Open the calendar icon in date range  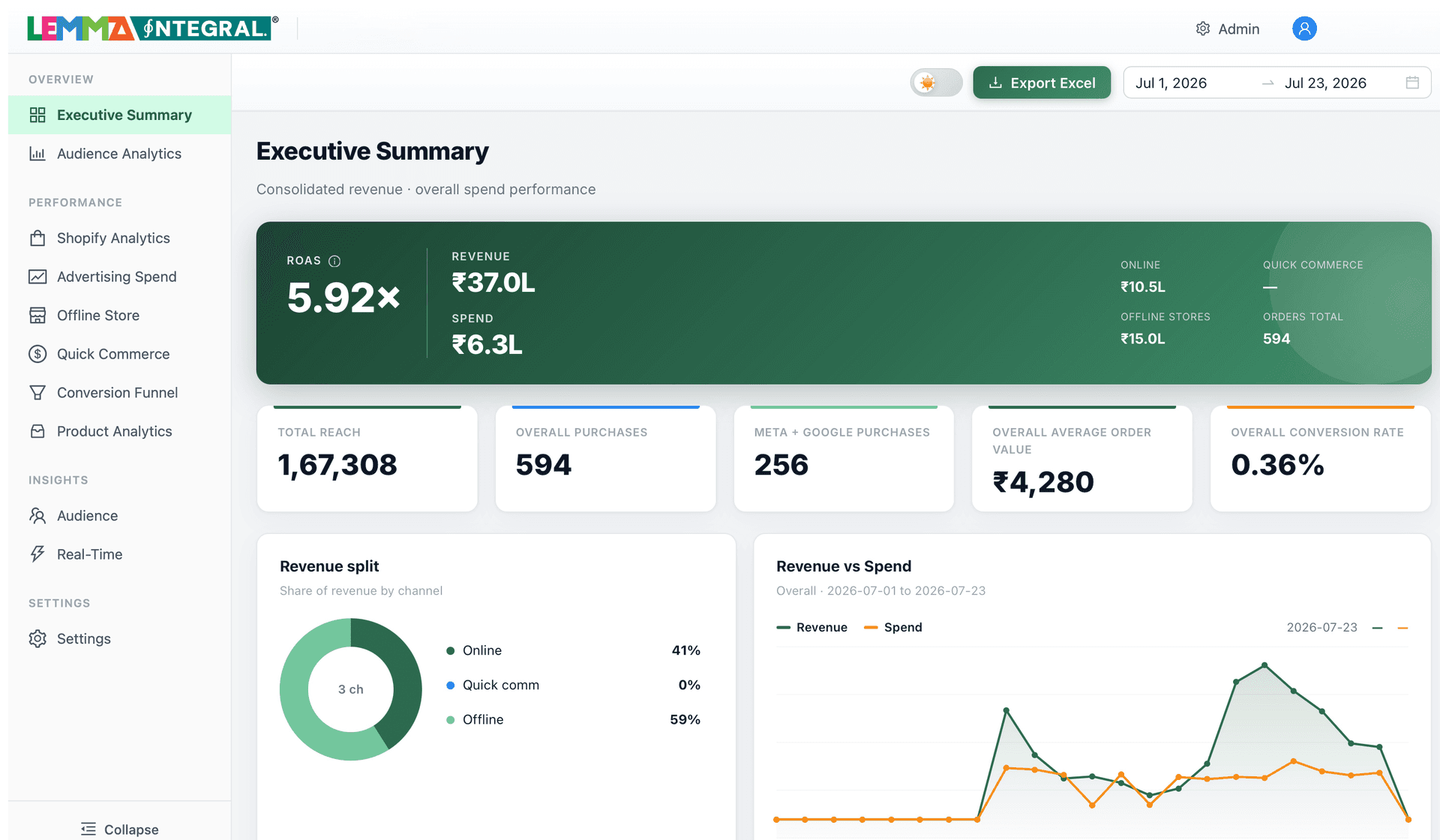[x=1412, y=82]
